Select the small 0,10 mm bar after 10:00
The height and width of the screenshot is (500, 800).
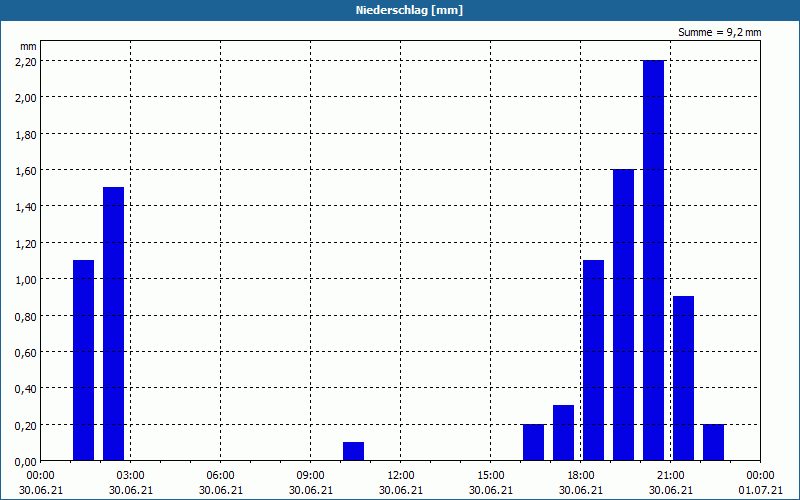354,452
